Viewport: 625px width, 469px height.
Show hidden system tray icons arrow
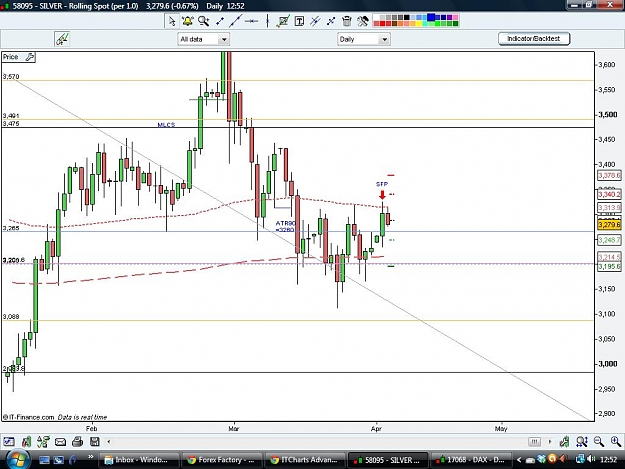pos(519,460)
